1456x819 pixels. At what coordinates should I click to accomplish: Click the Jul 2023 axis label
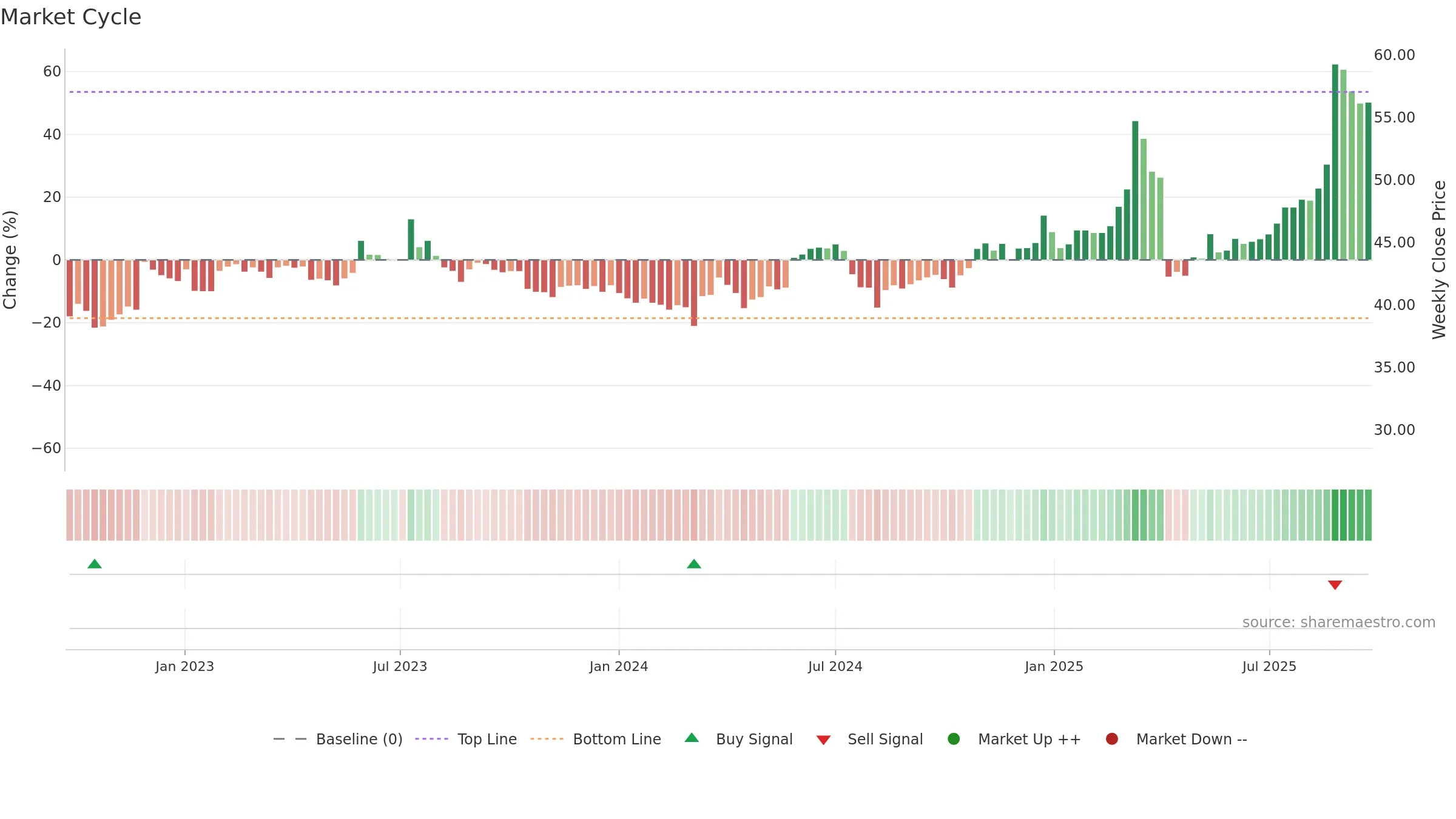tap(400, 667)
